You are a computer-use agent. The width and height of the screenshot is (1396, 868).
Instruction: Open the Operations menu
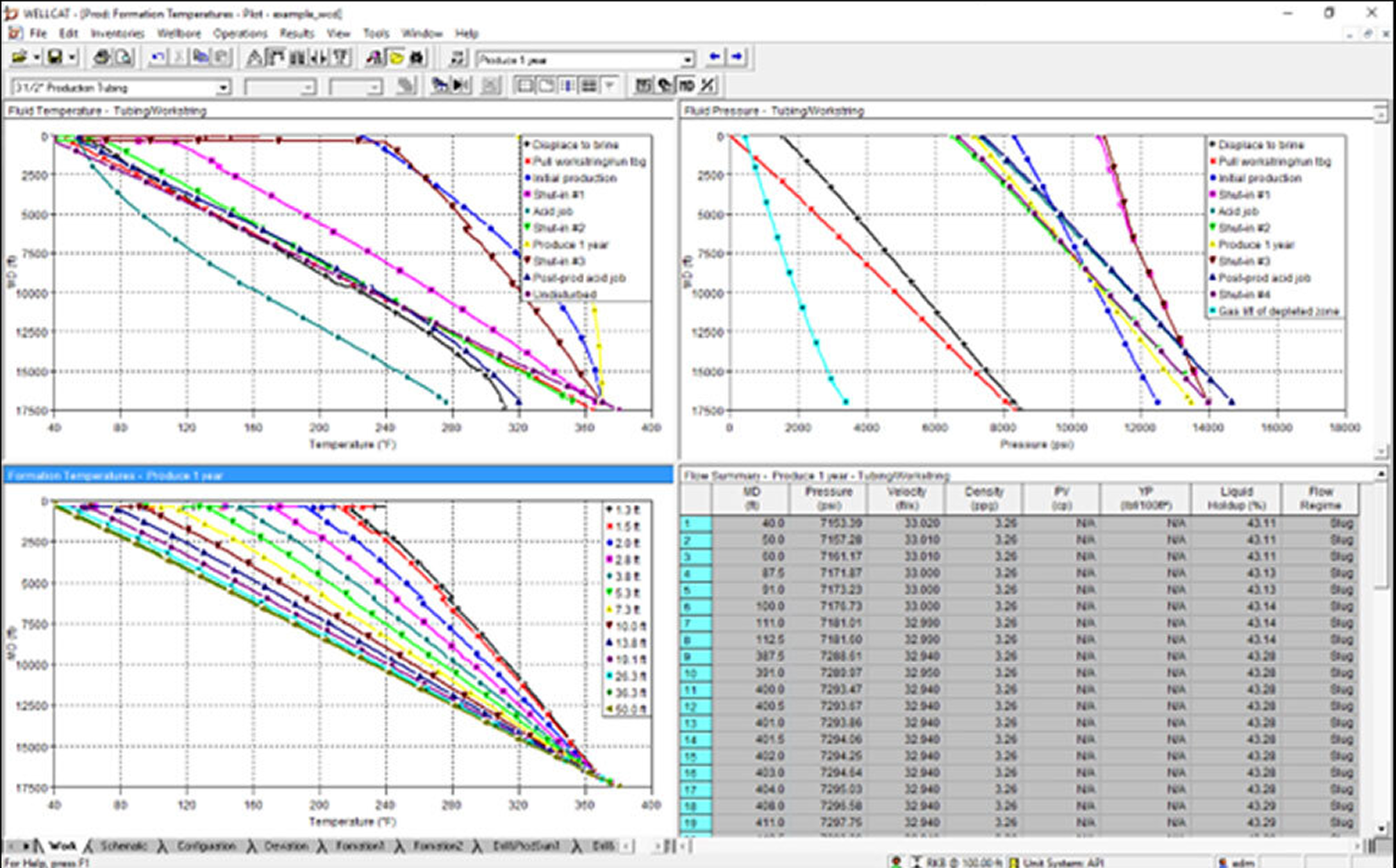click(240, 33)
